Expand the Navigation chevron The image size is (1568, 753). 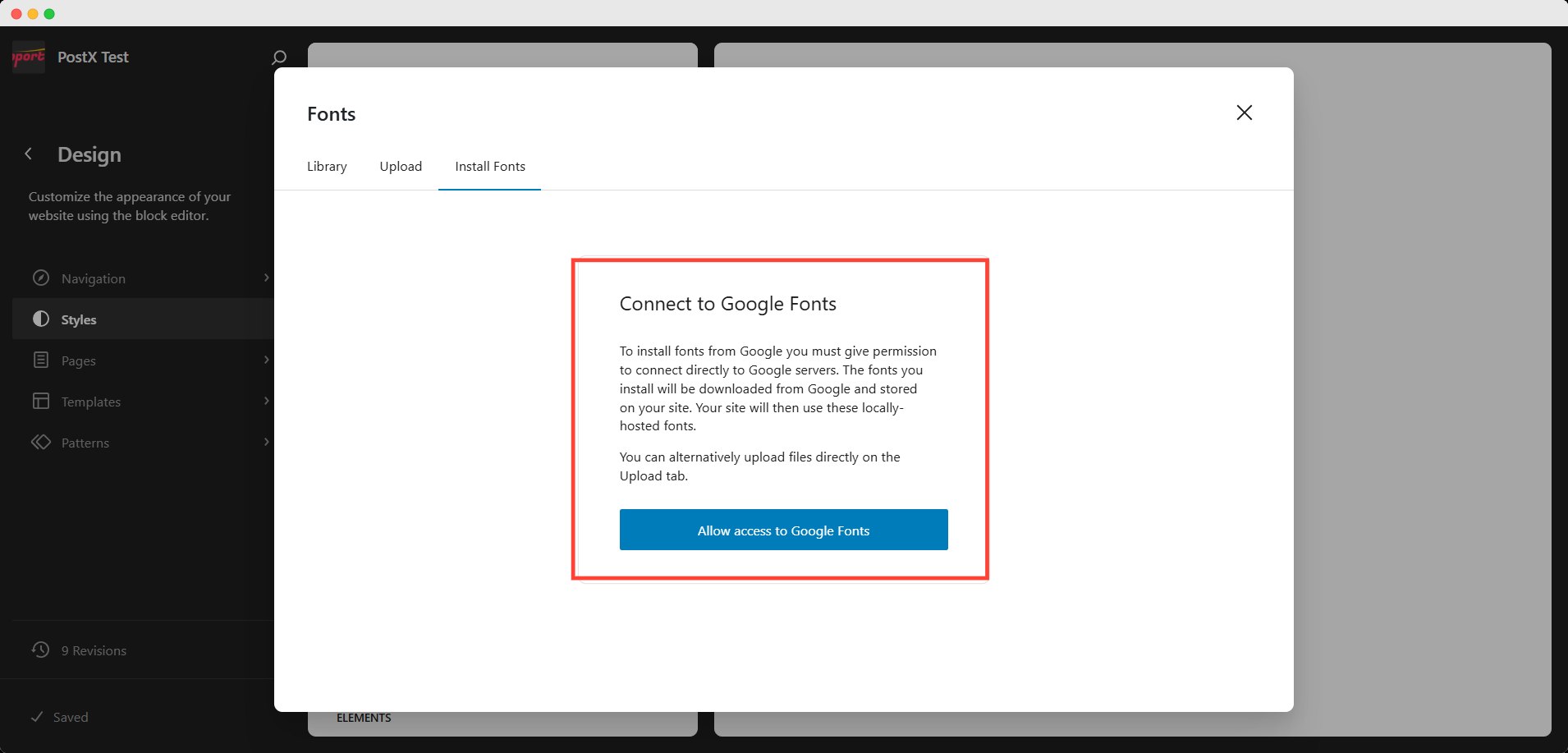click(x=266, y=278)
